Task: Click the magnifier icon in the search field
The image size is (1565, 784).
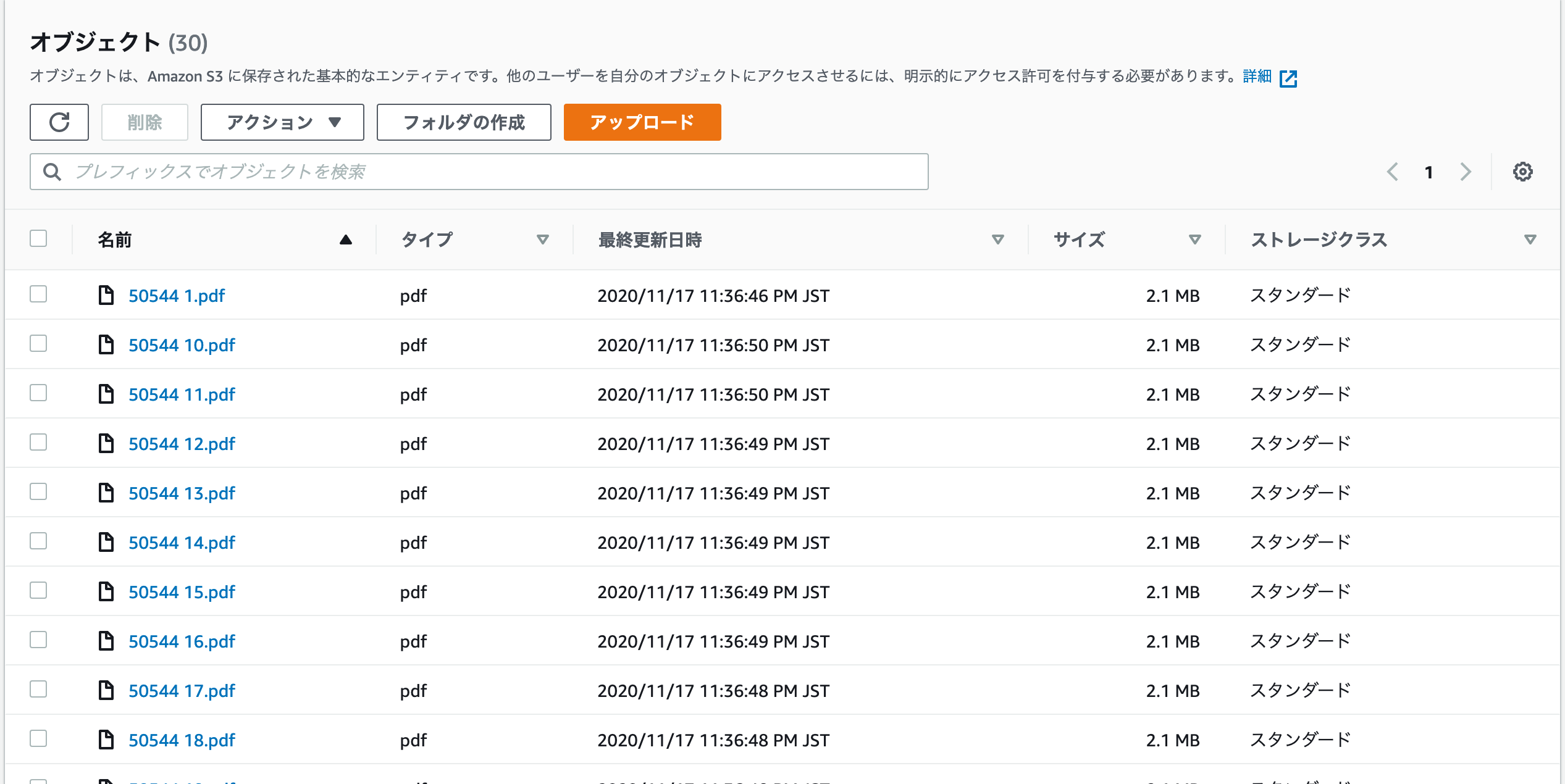Action: [52, 172]
